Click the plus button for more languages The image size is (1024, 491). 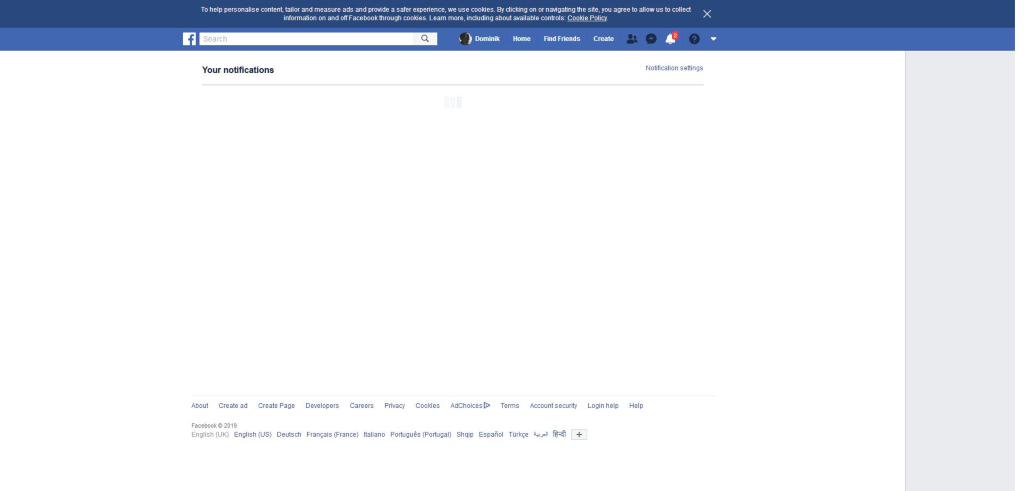pyautogui.click(x=579, y=435)
